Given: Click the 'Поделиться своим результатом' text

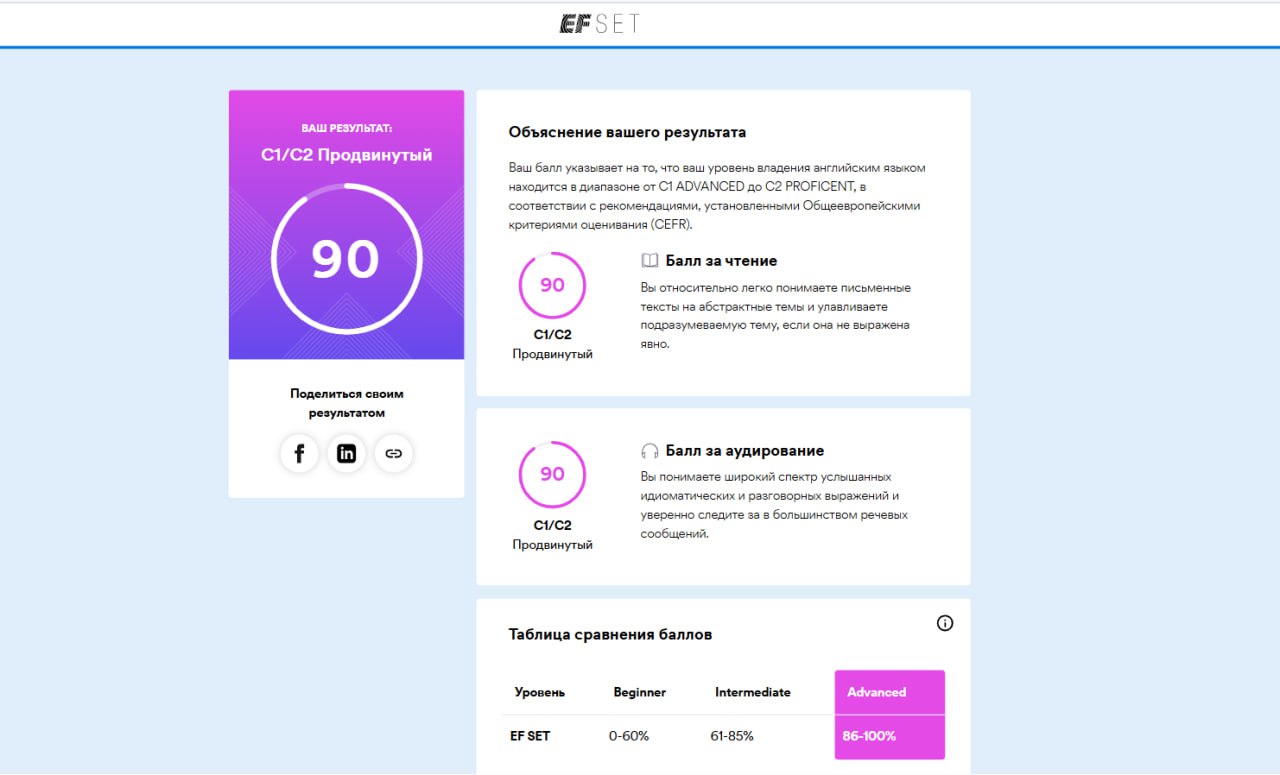Looking at the screenshot, I should pyautogui.click(x=346, y=403).
